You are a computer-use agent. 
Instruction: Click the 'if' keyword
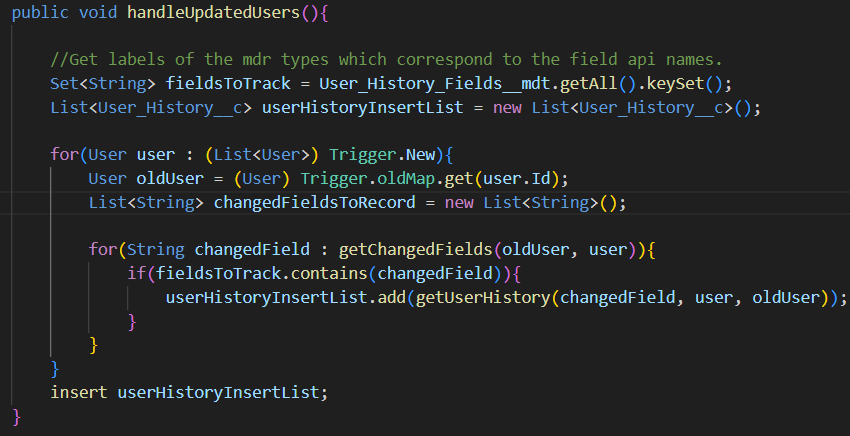(136, 273)
